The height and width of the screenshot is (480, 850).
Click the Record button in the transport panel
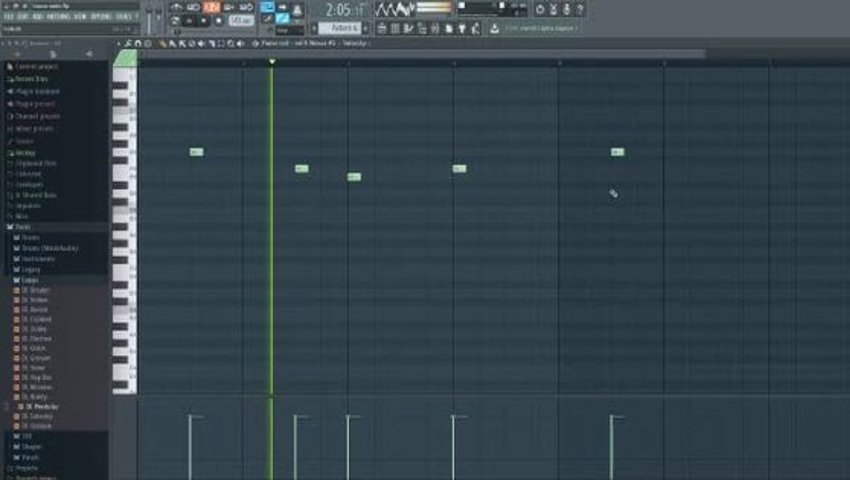(x=219, y=21)
